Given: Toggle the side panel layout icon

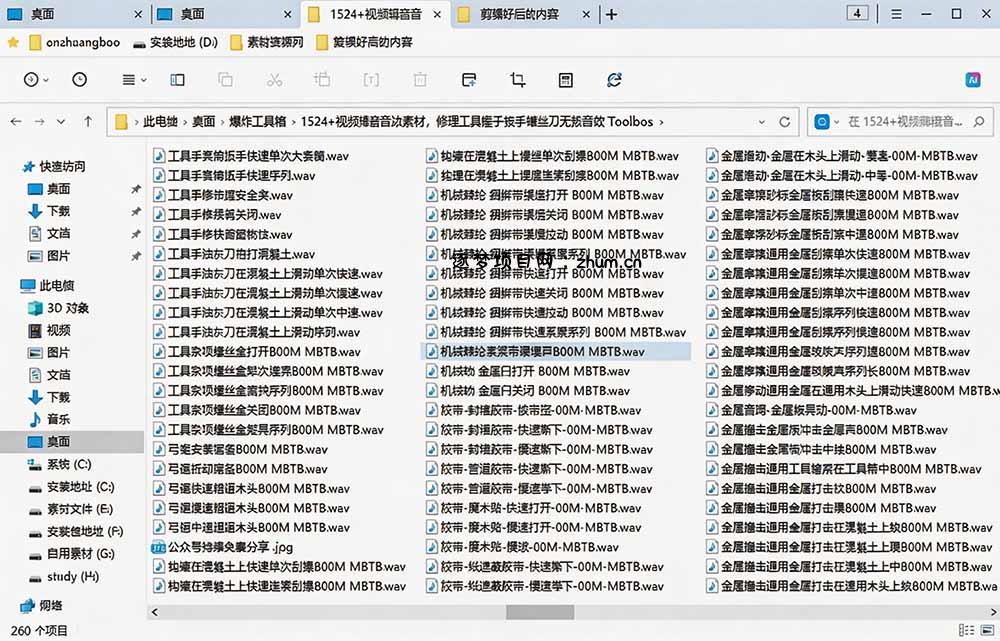Looking at the screenshot, I should tap(177, 80).
